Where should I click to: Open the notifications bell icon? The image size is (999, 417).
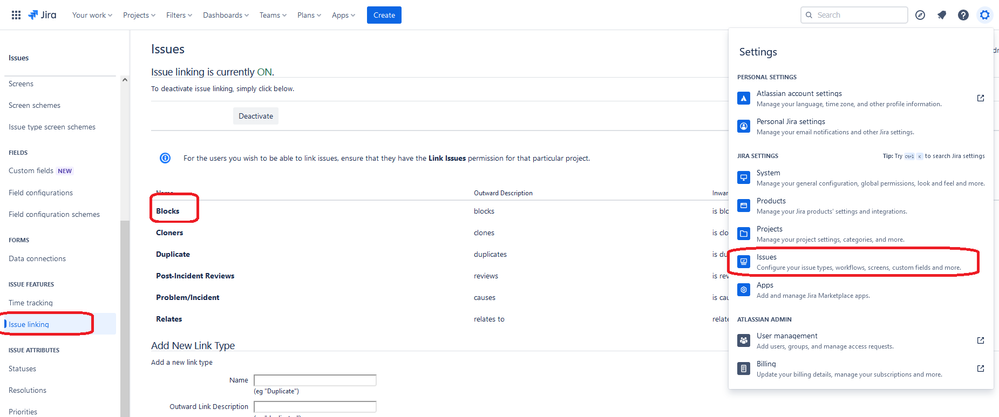[942, 15]
